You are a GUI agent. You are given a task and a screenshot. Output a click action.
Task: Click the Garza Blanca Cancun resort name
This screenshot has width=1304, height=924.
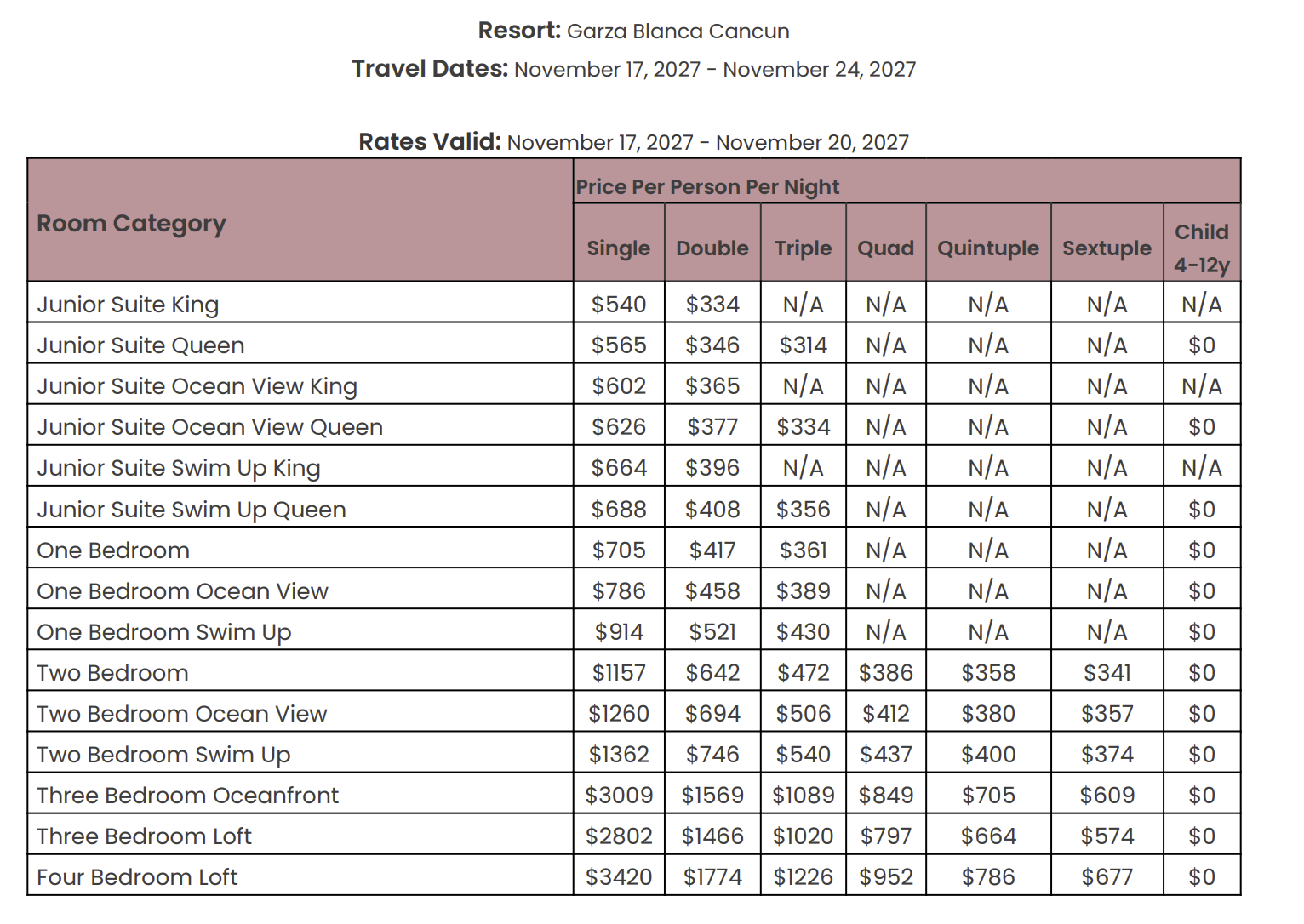[678, 31]
